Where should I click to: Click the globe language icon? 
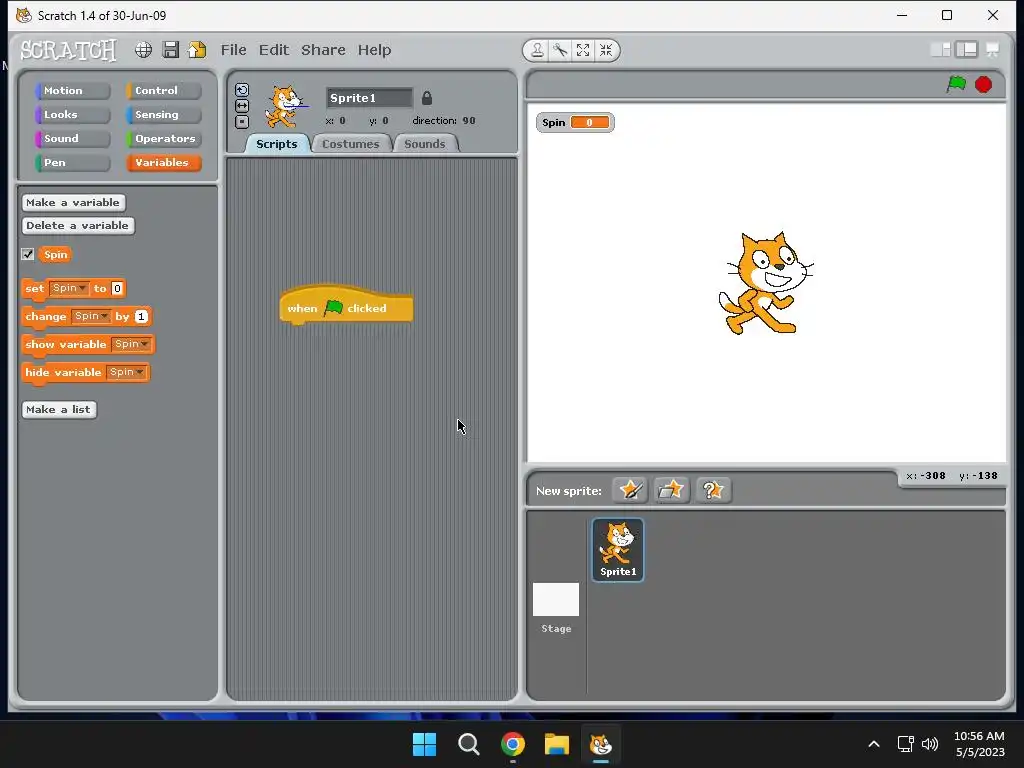click(143, 50)
